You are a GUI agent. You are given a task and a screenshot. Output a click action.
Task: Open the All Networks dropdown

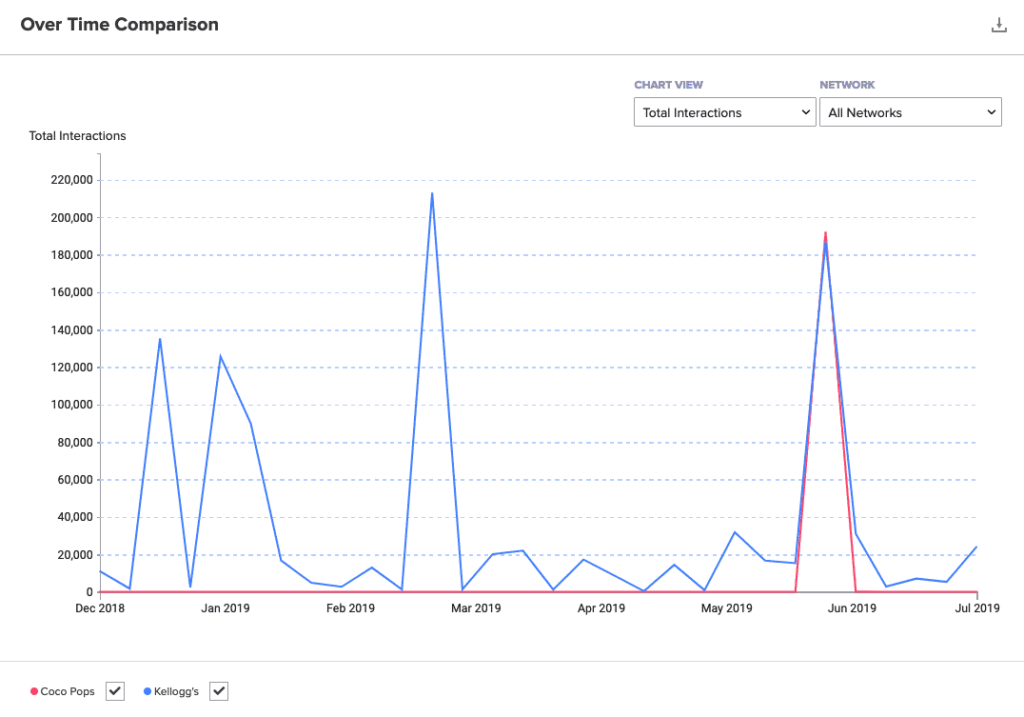click(x=910, y=113)
